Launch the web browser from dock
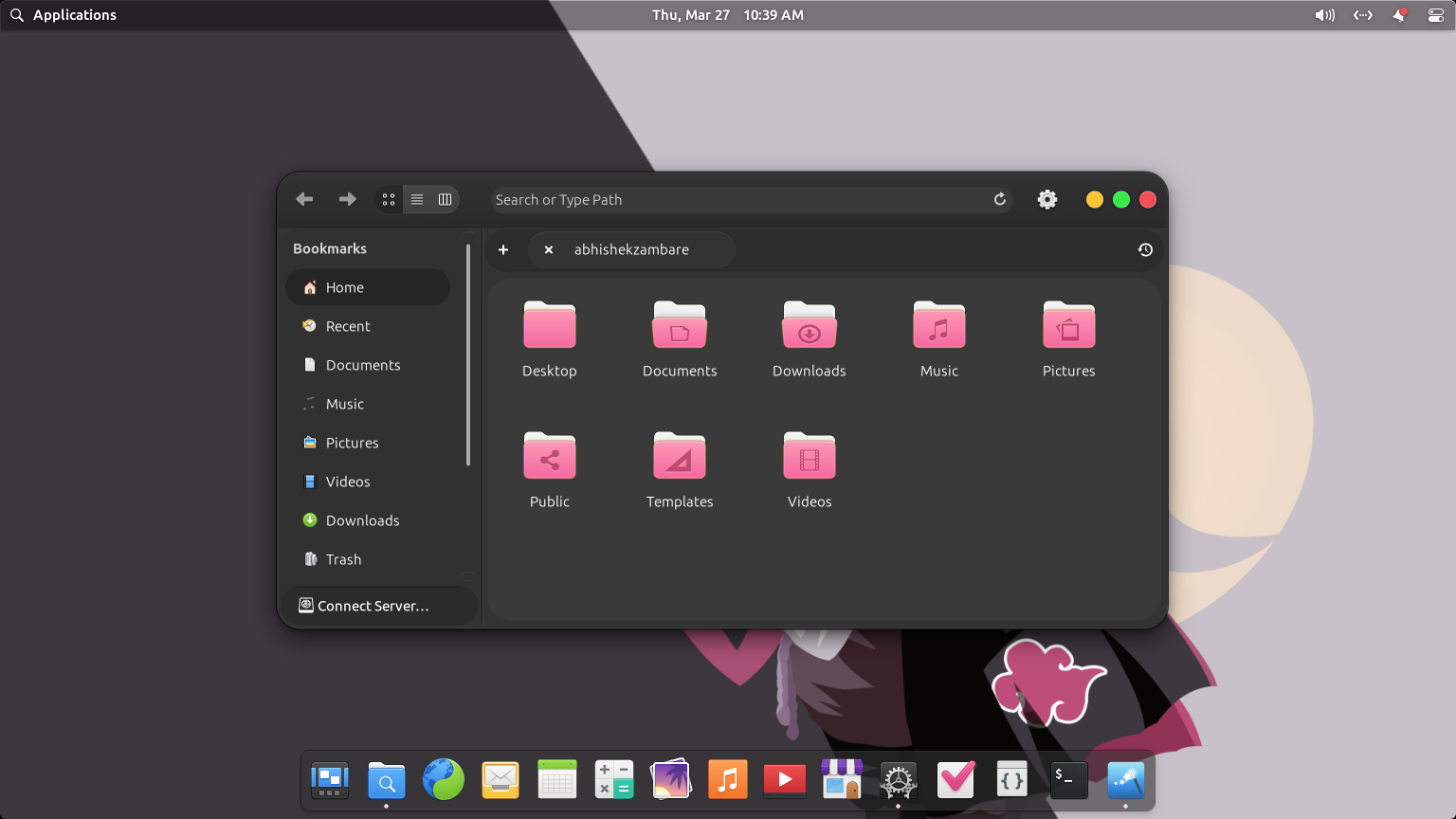Image resolution: width=1456 pixels, height=819 pixels. click(444, 781)
